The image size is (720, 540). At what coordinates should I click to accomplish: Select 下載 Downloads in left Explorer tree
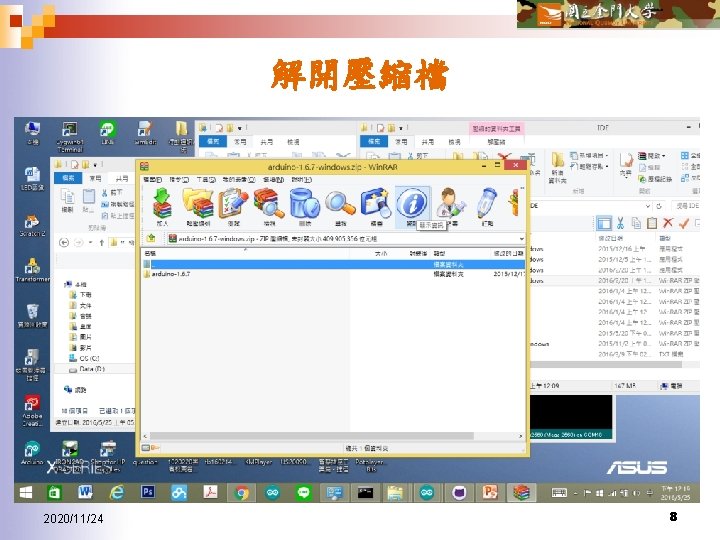point(81,295)
